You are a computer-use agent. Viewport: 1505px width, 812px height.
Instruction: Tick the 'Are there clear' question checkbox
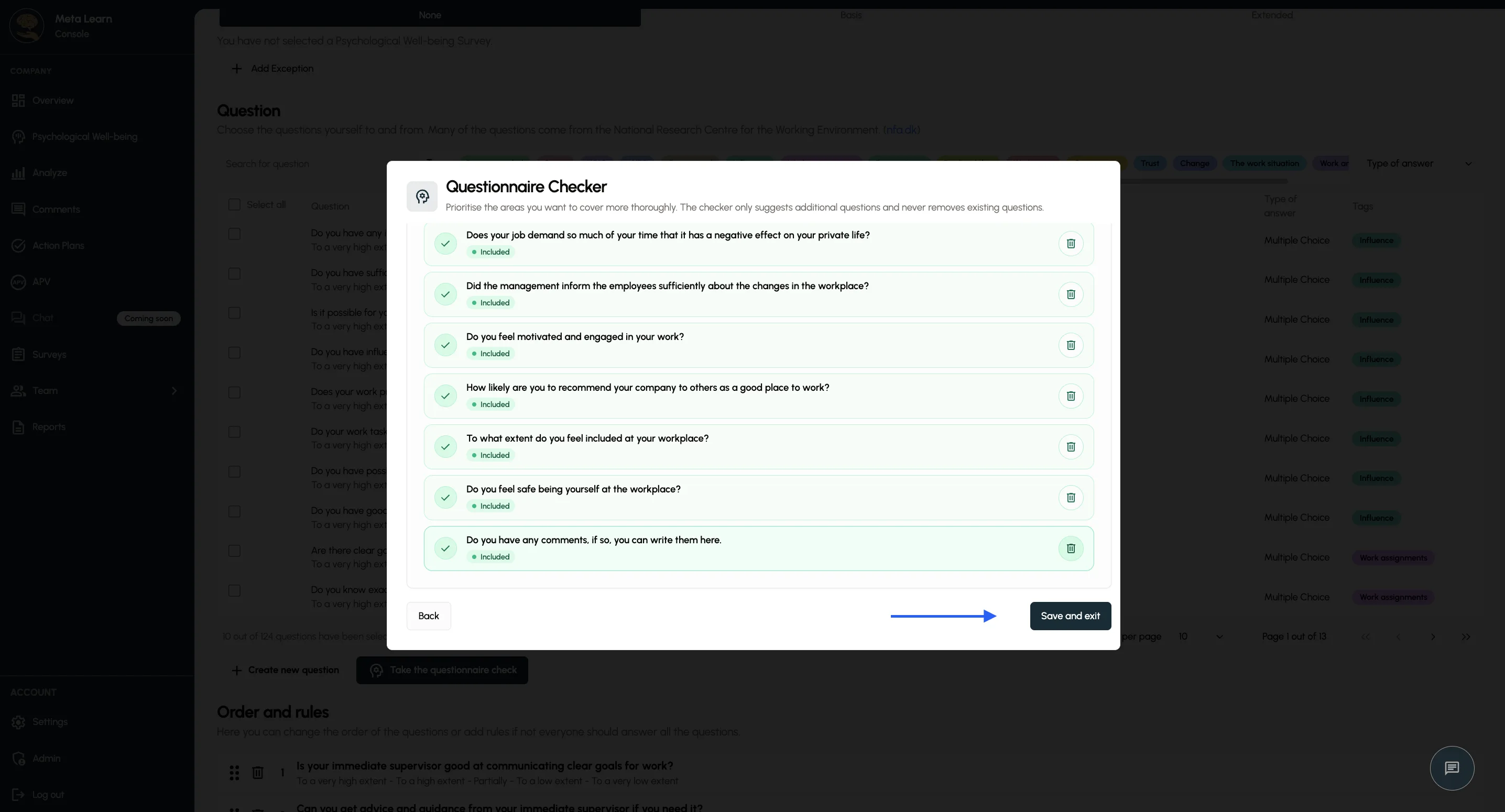point(234,551)
